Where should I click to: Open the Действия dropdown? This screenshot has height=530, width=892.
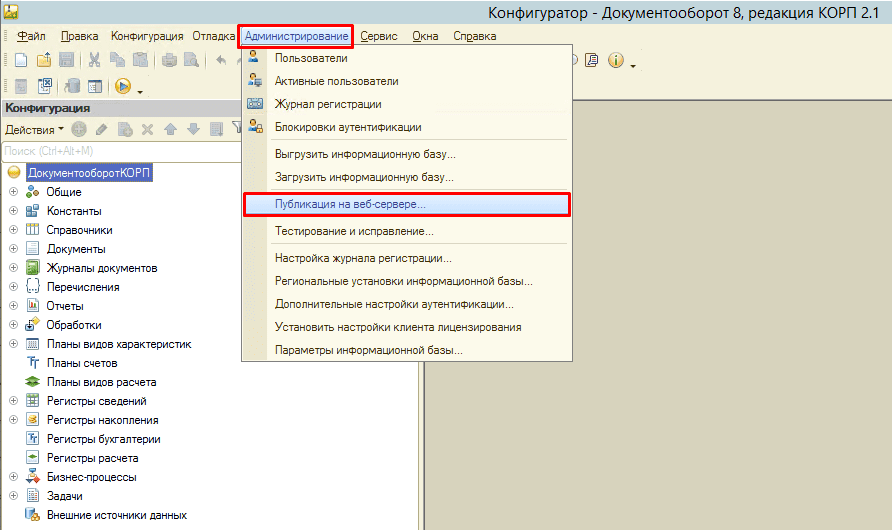[x=34, y=130]
